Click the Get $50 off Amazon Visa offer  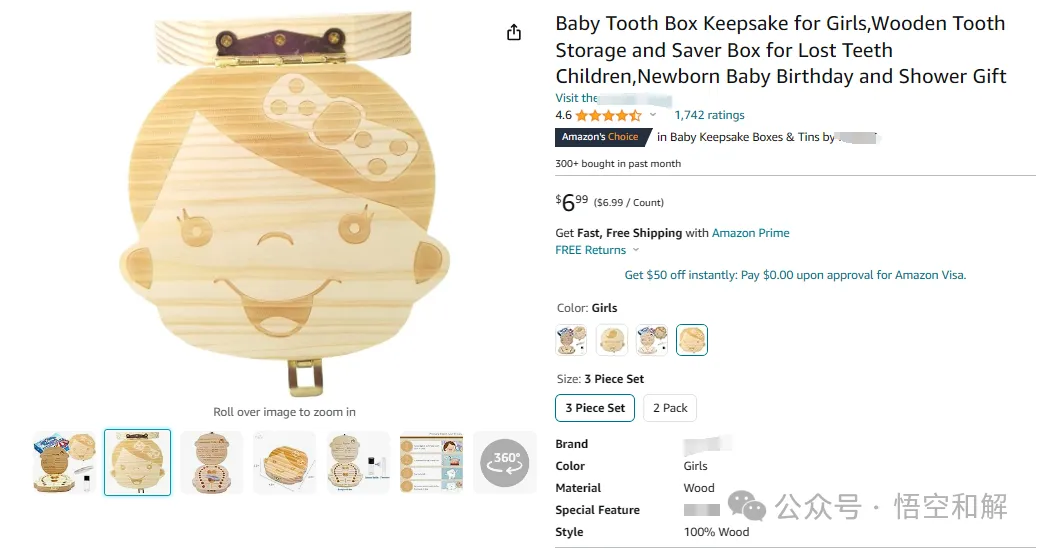(795, 275)
